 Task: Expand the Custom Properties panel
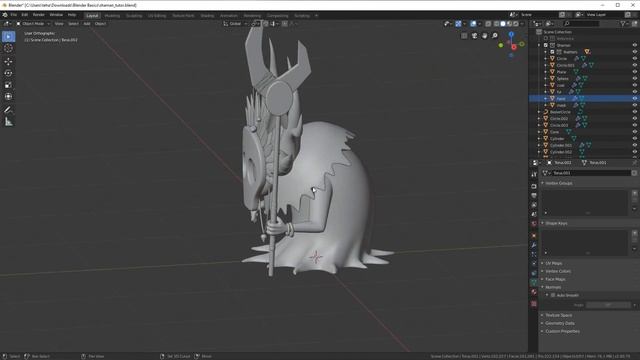click(562, 331)
